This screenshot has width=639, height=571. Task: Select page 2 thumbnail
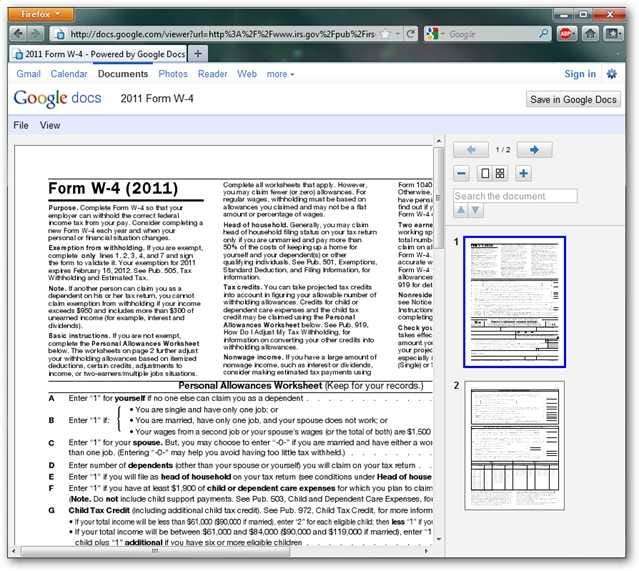(x=514, y=446)
